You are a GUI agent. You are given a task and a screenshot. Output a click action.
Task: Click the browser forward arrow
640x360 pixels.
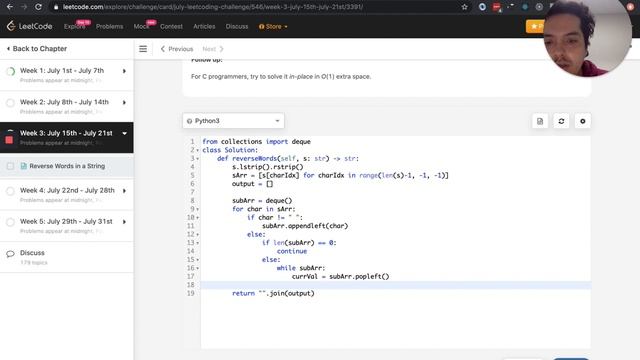coord(24,7)
